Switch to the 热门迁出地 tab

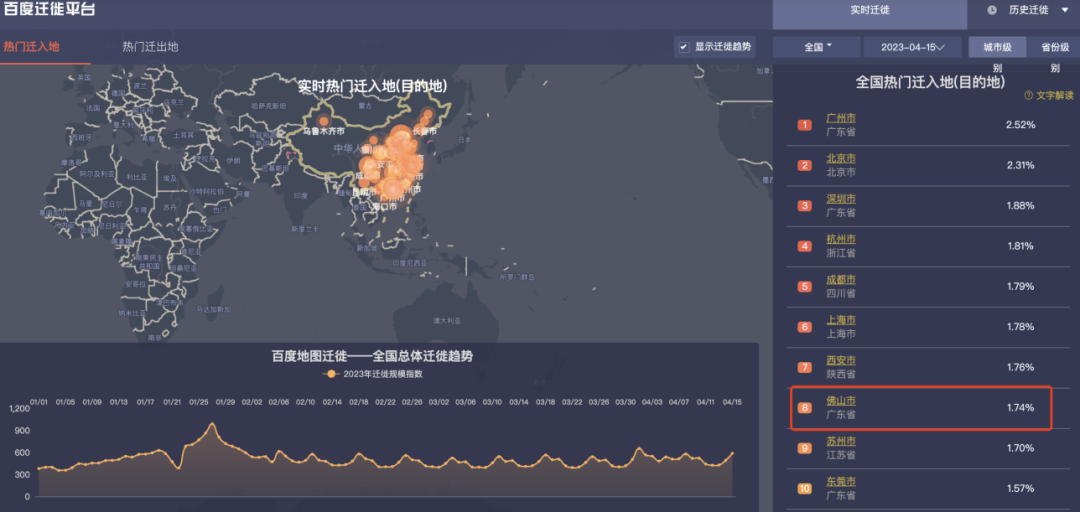tap(150, 47)
